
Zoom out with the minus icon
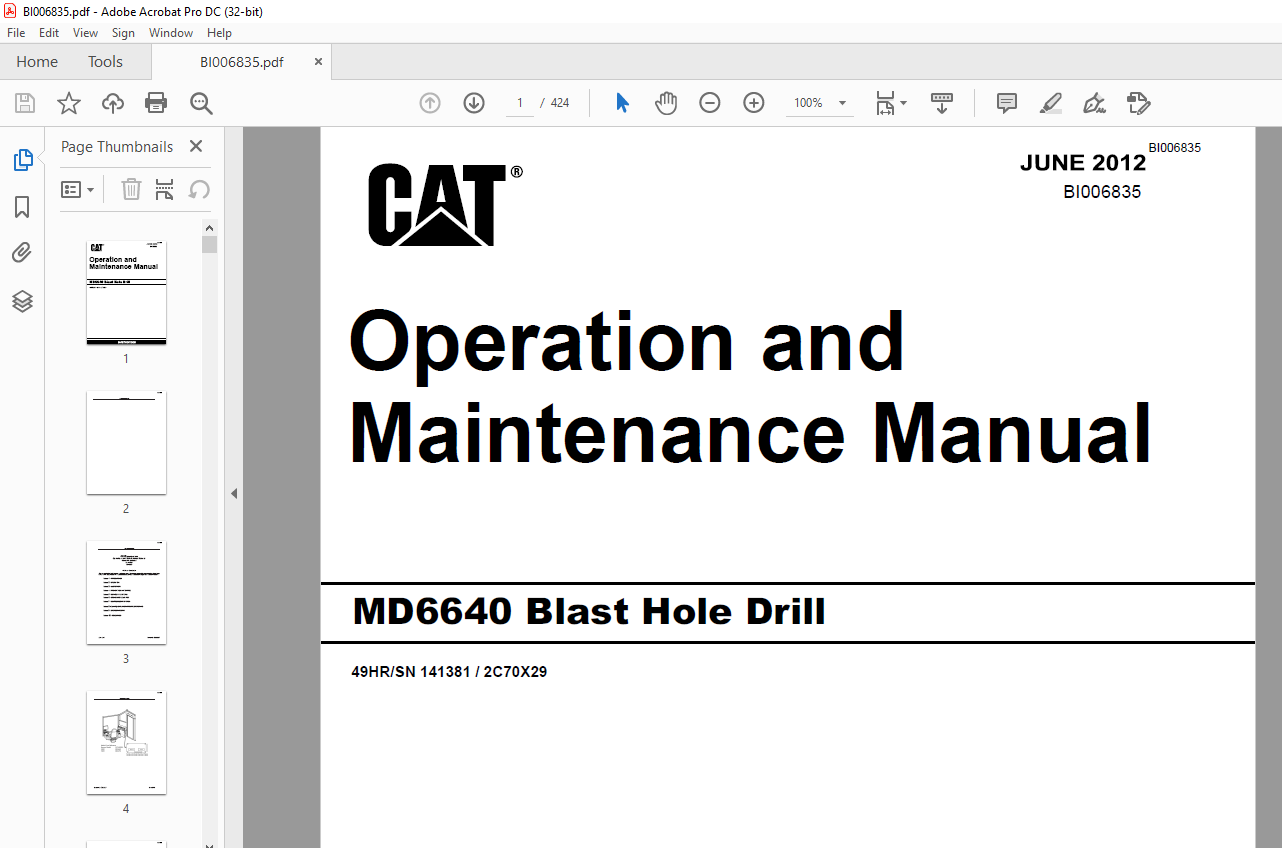pos(710,103)
